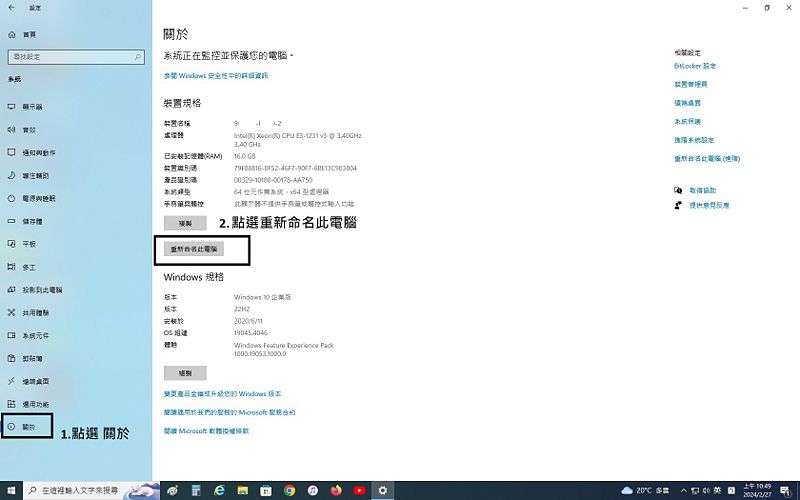The height and width of the screenshot is (500, 800).
Task: Select the device ID beginning 79F88816
Action: (x=295, y=168)
